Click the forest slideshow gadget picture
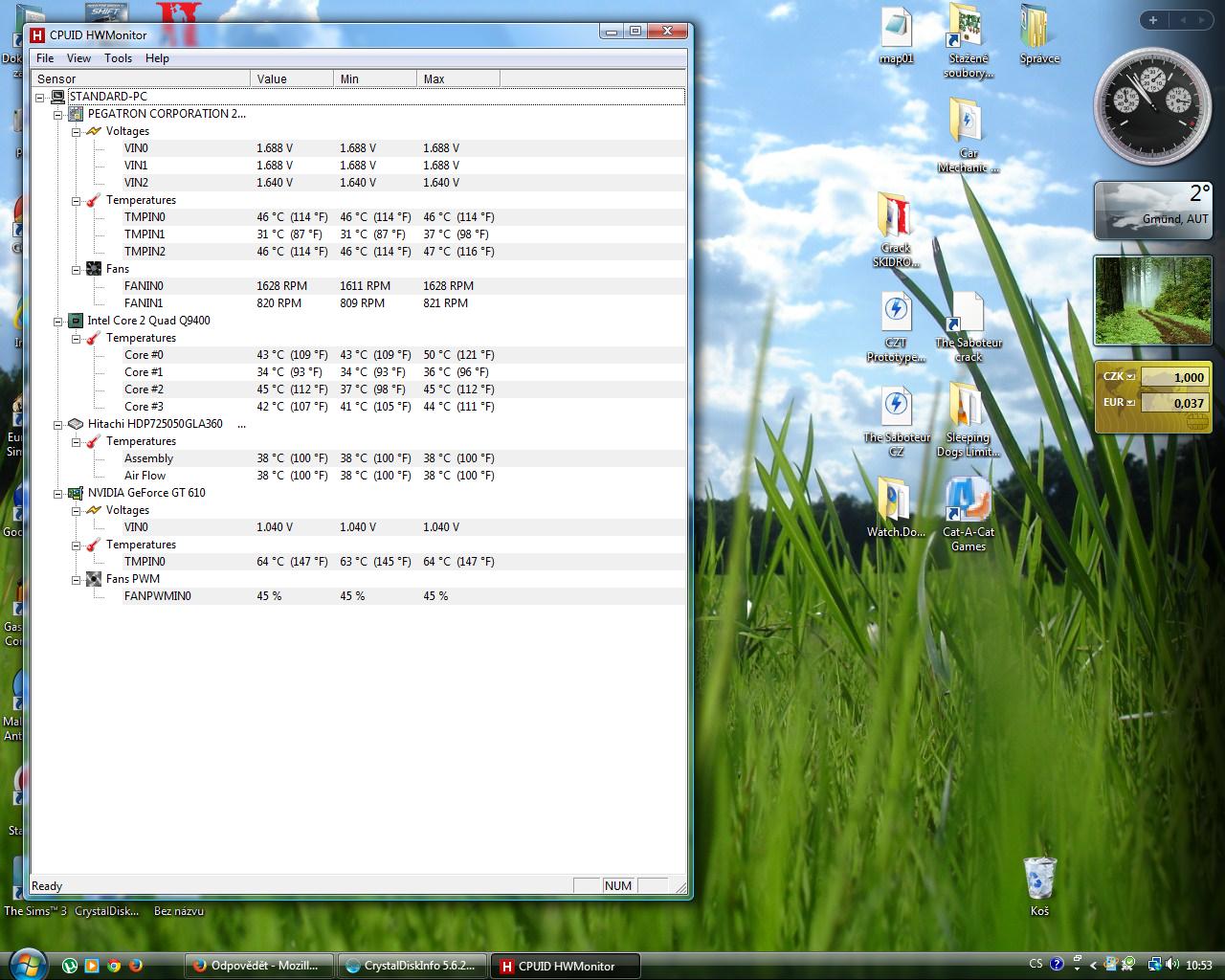This screenshot has width=1225, height=980. (1151, 301)
